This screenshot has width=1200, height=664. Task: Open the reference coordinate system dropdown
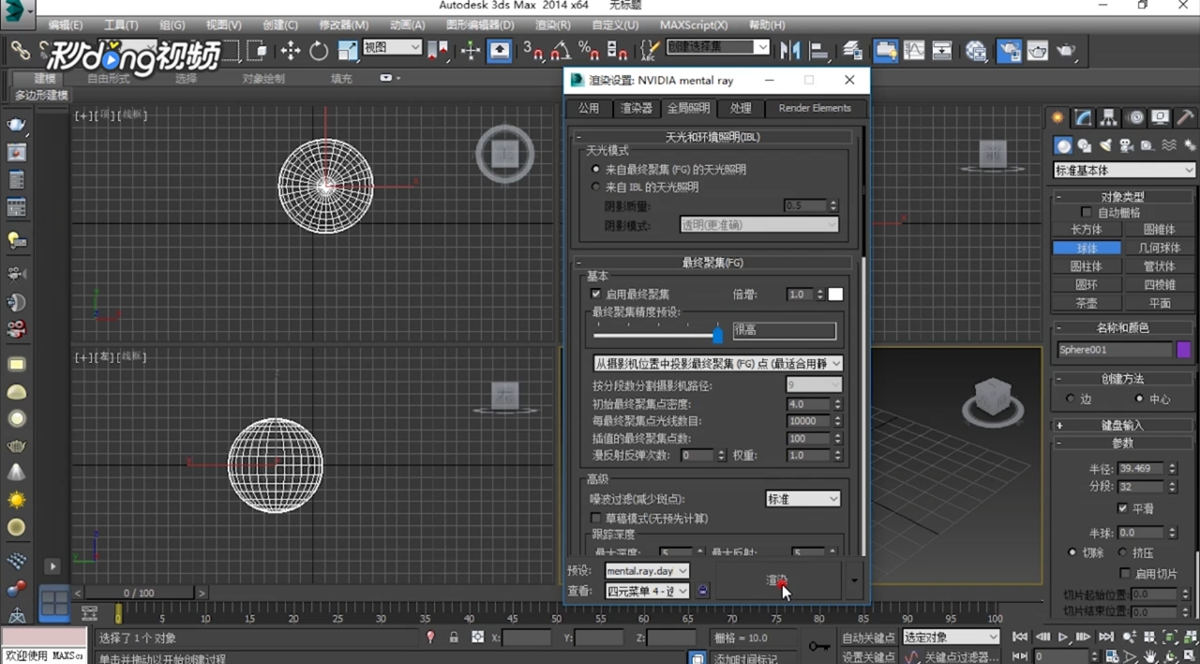(392, 47)
